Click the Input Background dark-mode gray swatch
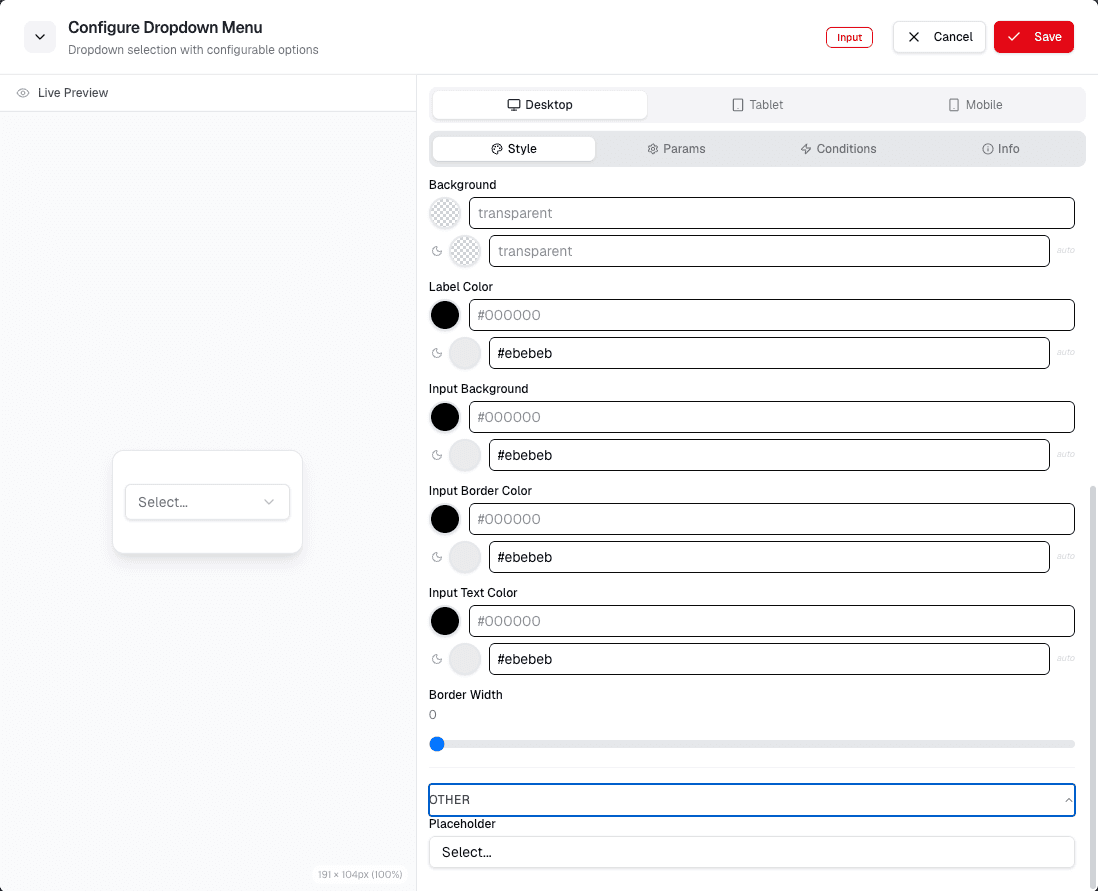Image resolution: width=1098 pixels, height=891 pixels. coord(465,455)
